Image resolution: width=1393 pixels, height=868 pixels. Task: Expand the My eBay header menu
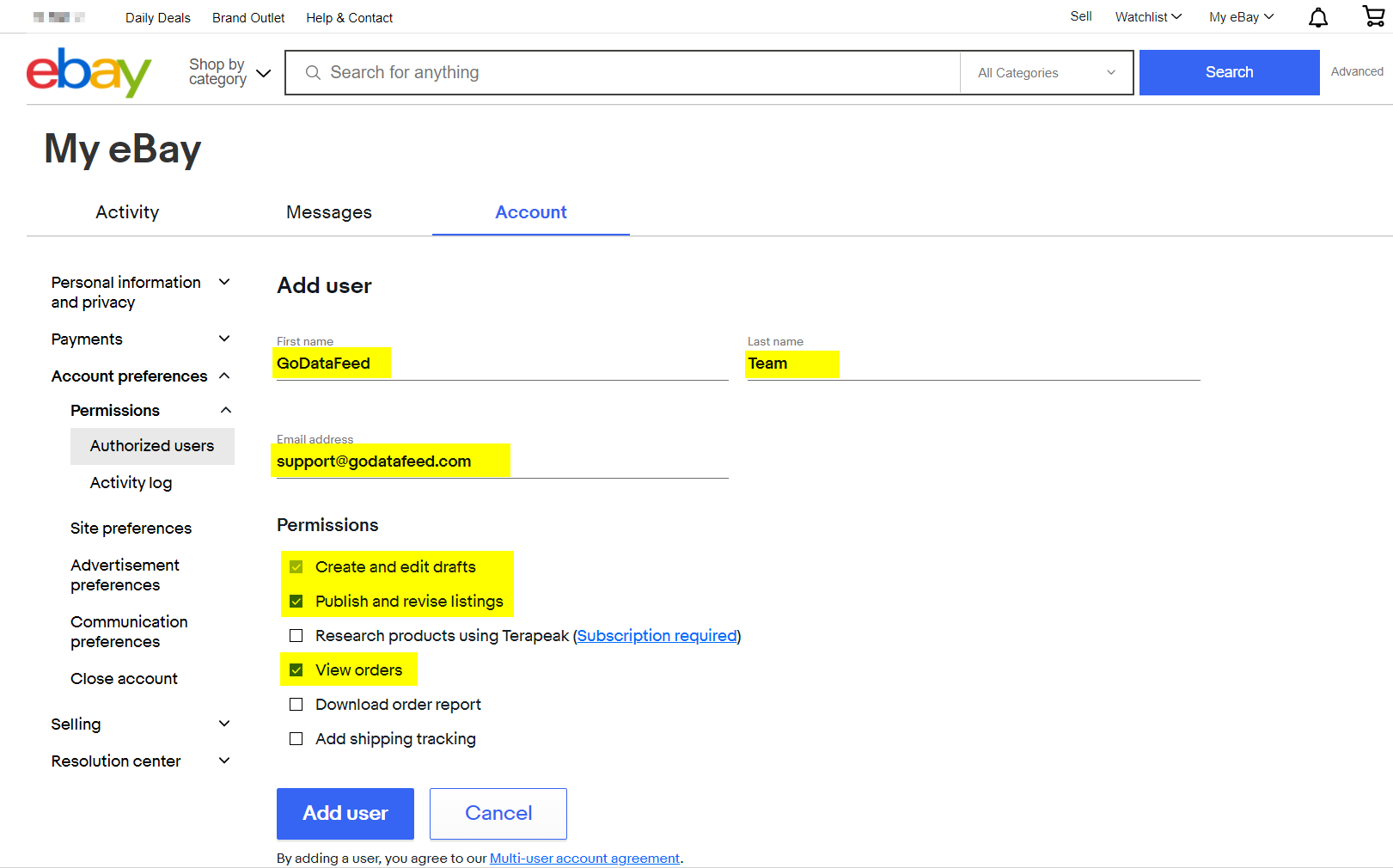pyautogui.click(x=1241, y=17)
